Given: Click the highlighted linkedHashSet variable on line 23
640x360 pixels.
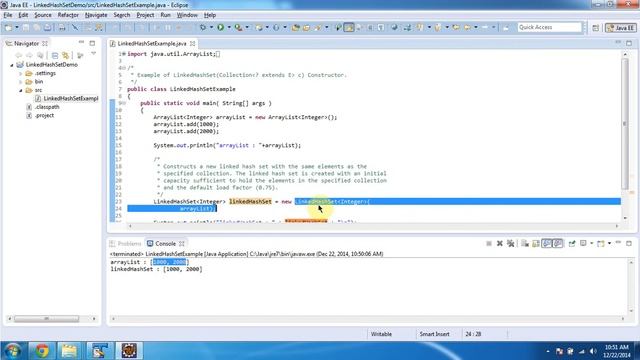Looking at the screenshot, I should tap(250, 202).
